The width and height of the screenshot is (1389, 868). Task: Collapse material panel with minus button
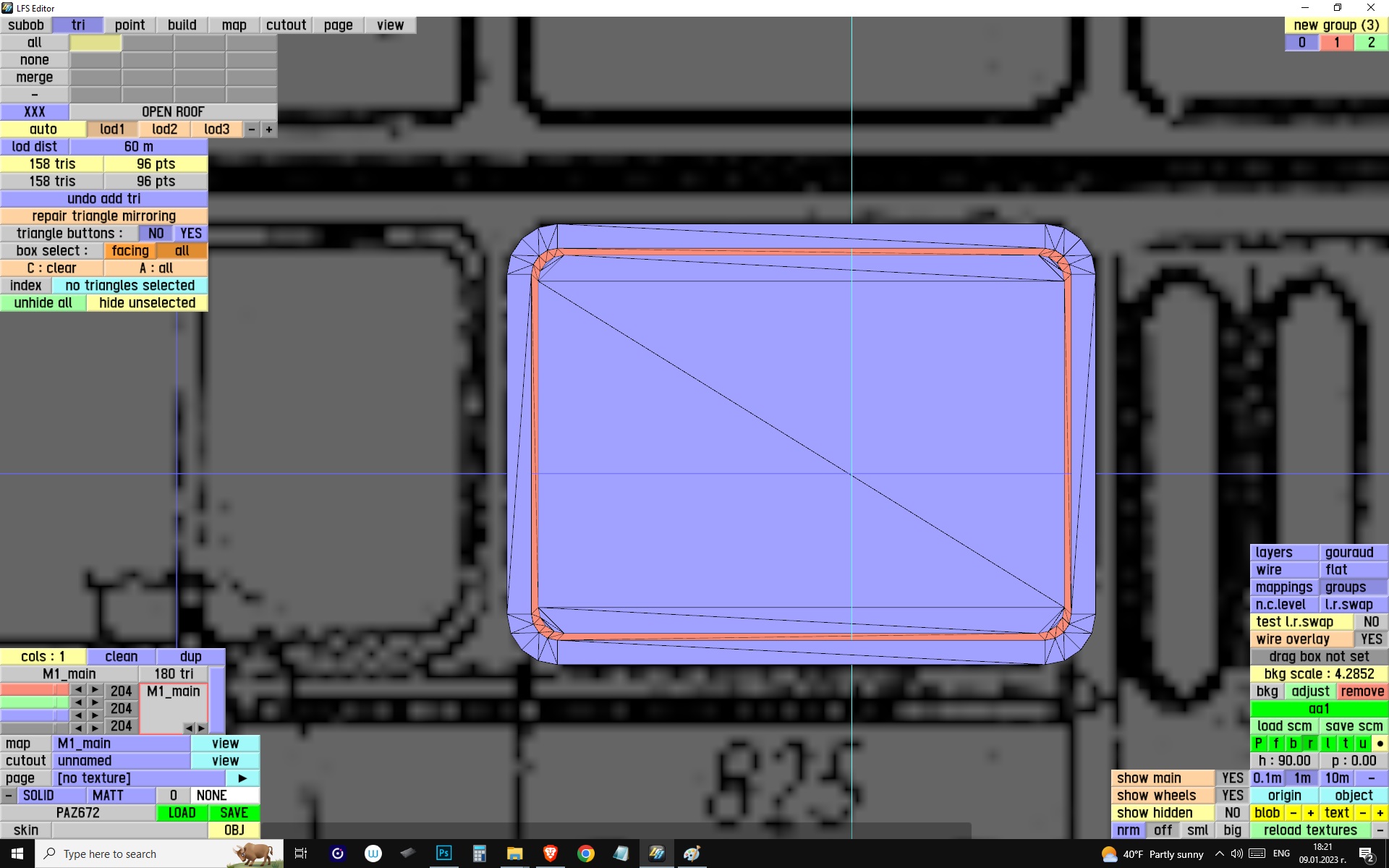click(8, 796)
